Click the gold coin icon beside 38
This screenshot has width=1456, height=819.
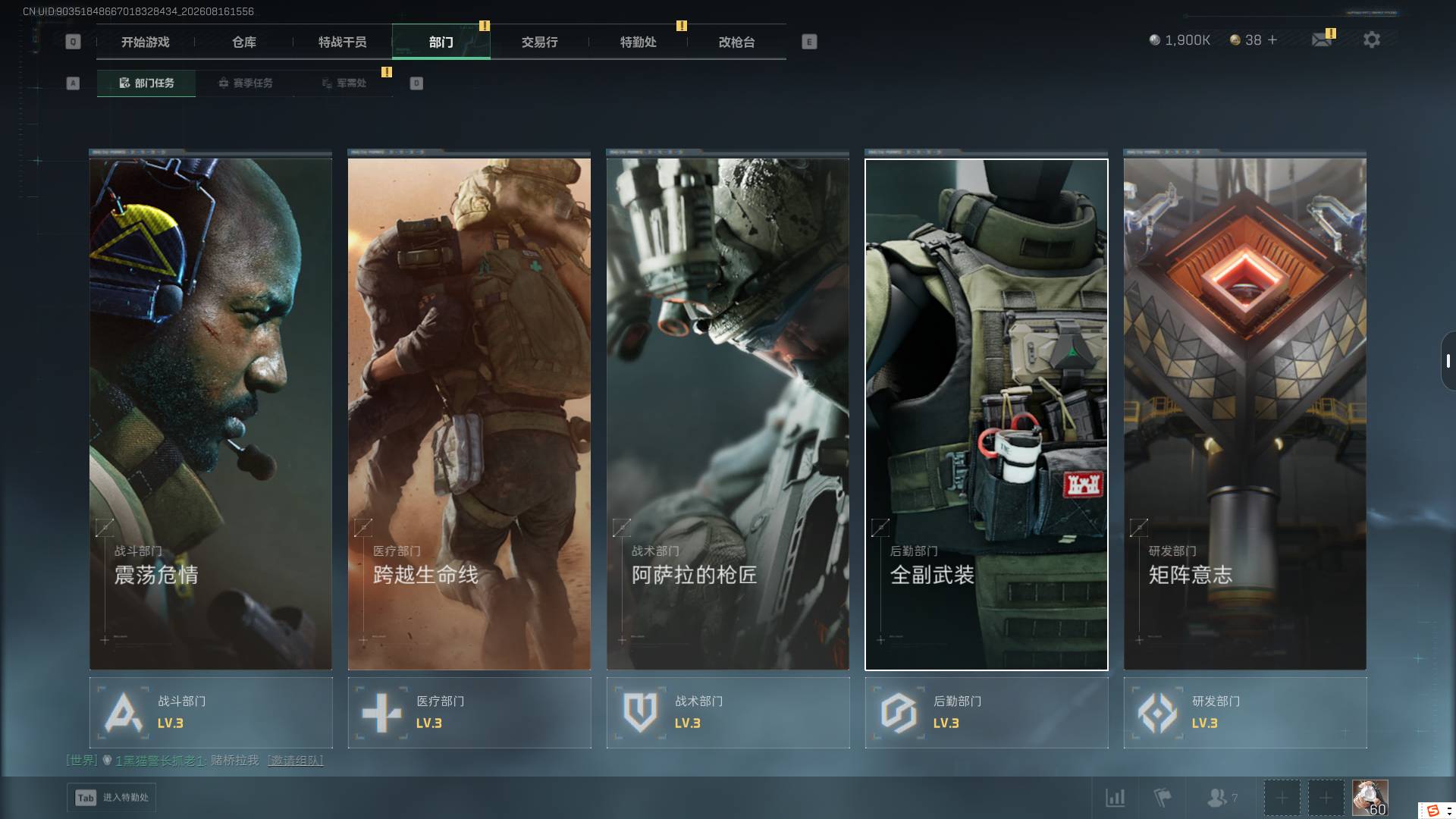[x=1235, y=40]
